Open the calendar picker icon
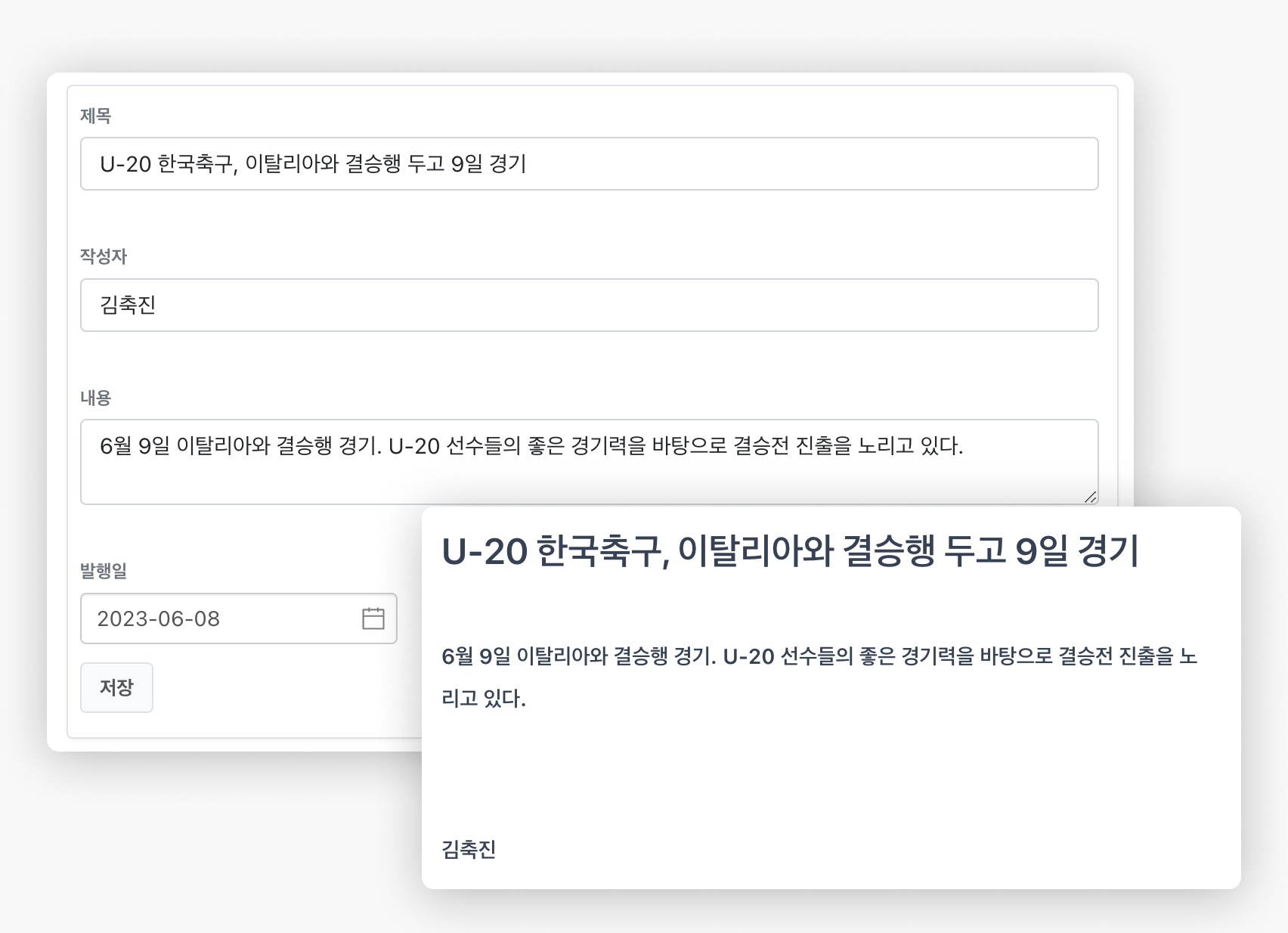The width and height of the screenshot is (1288, 933). [x=373, y=618]
